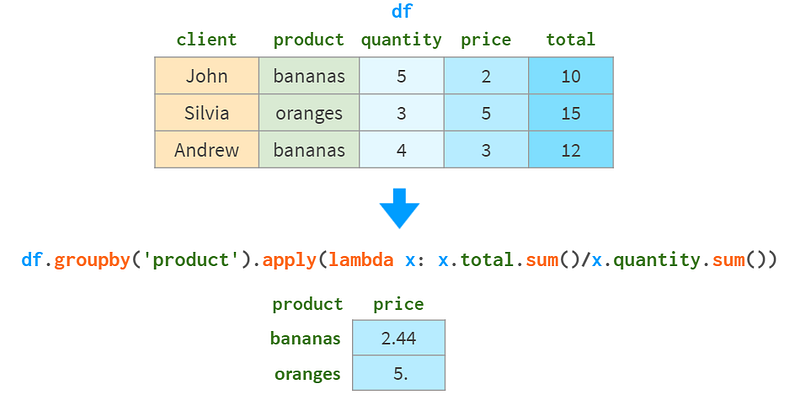800x395 pixels.
Task: Click the total value 15 cell
Action: [571, 113]
